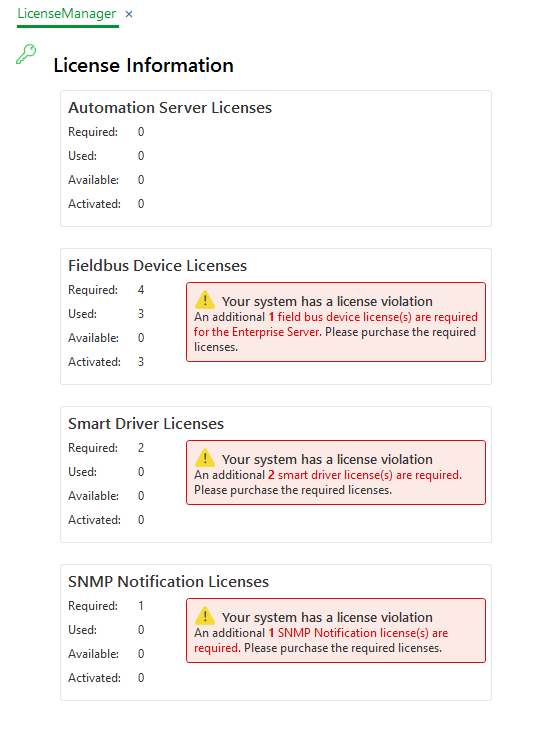Click the Required value 1 under SNMP Notification
Image resolution: width=540 pixels, height=733 pixels.
(141, 606)
